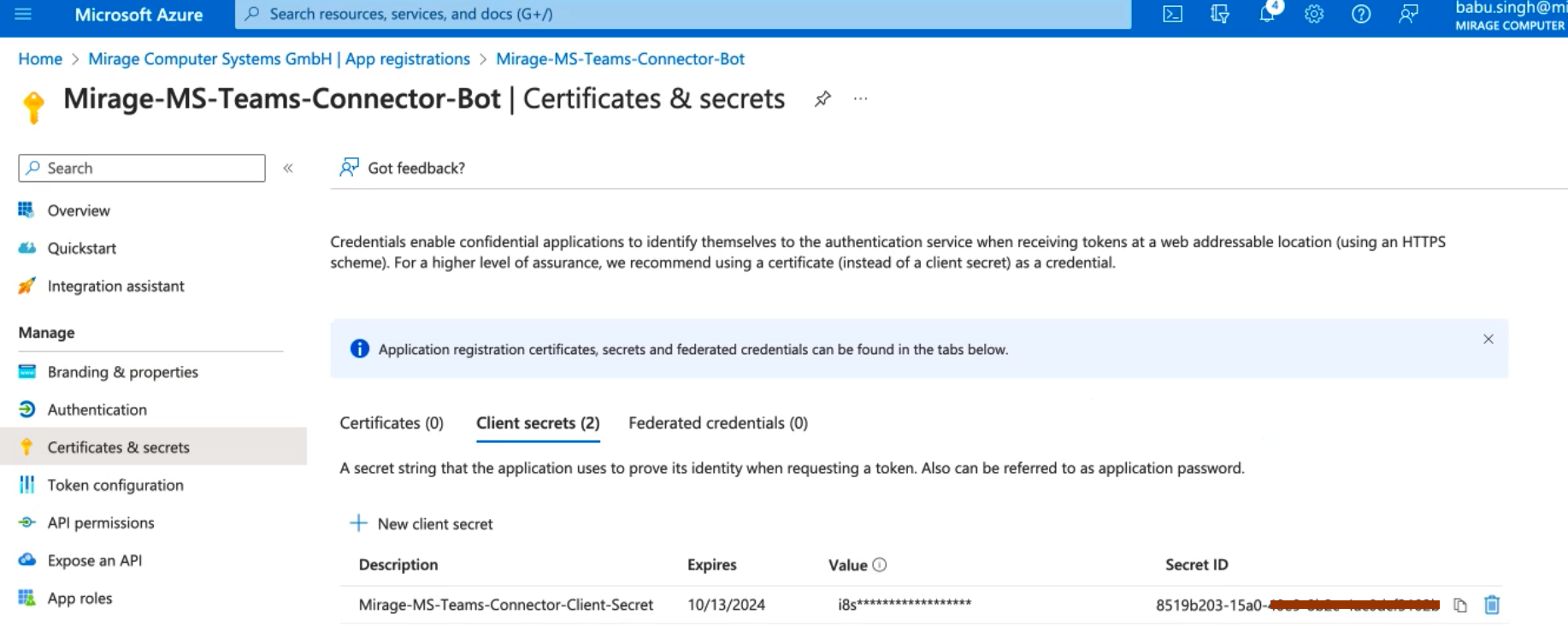1568x626 pixels.
Task: Select the Client secrets (2) tab
Action: [538, 423]
